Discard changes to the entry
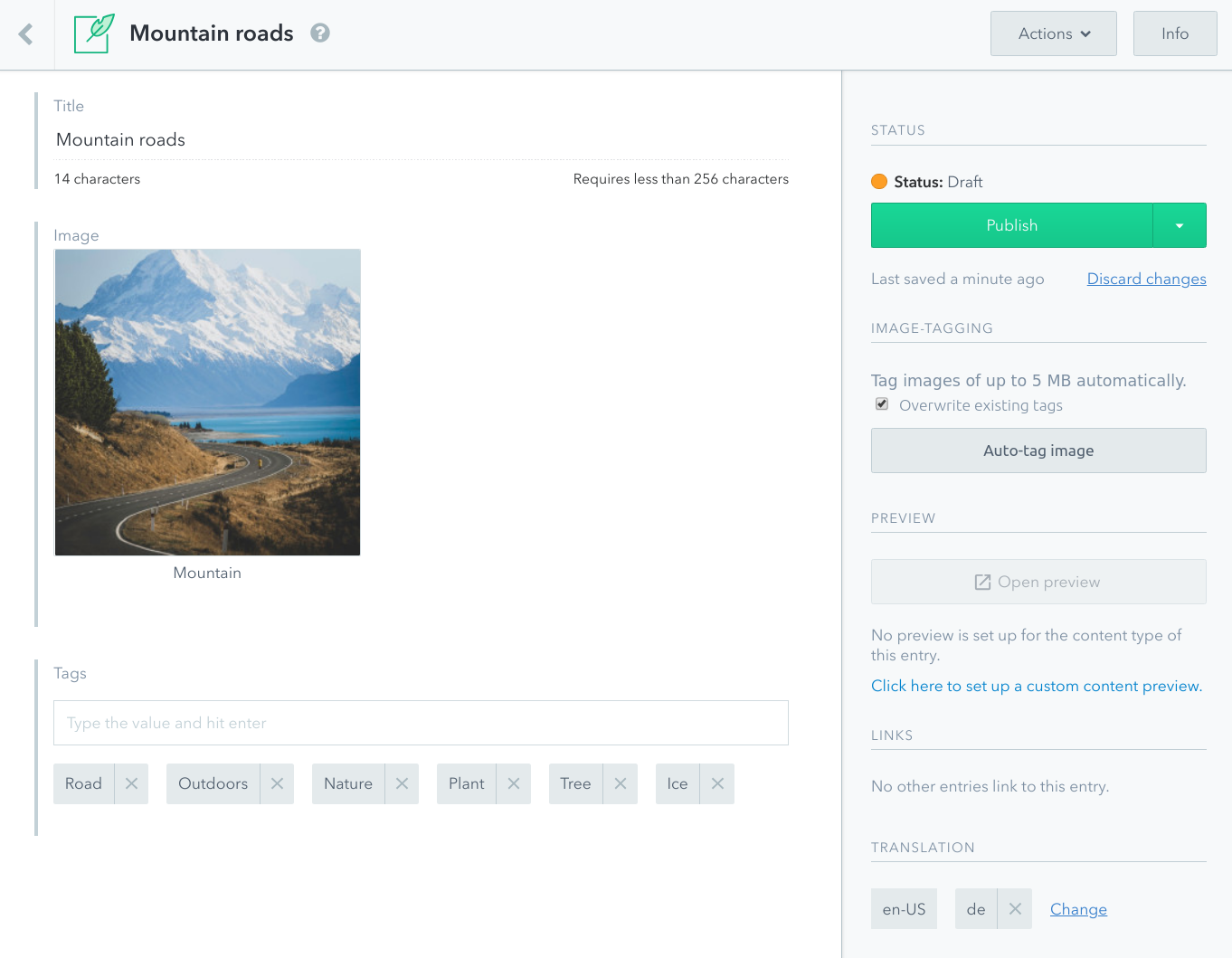The height and width of the screenshot is (958, 1232). click(x=1146, y=279)
